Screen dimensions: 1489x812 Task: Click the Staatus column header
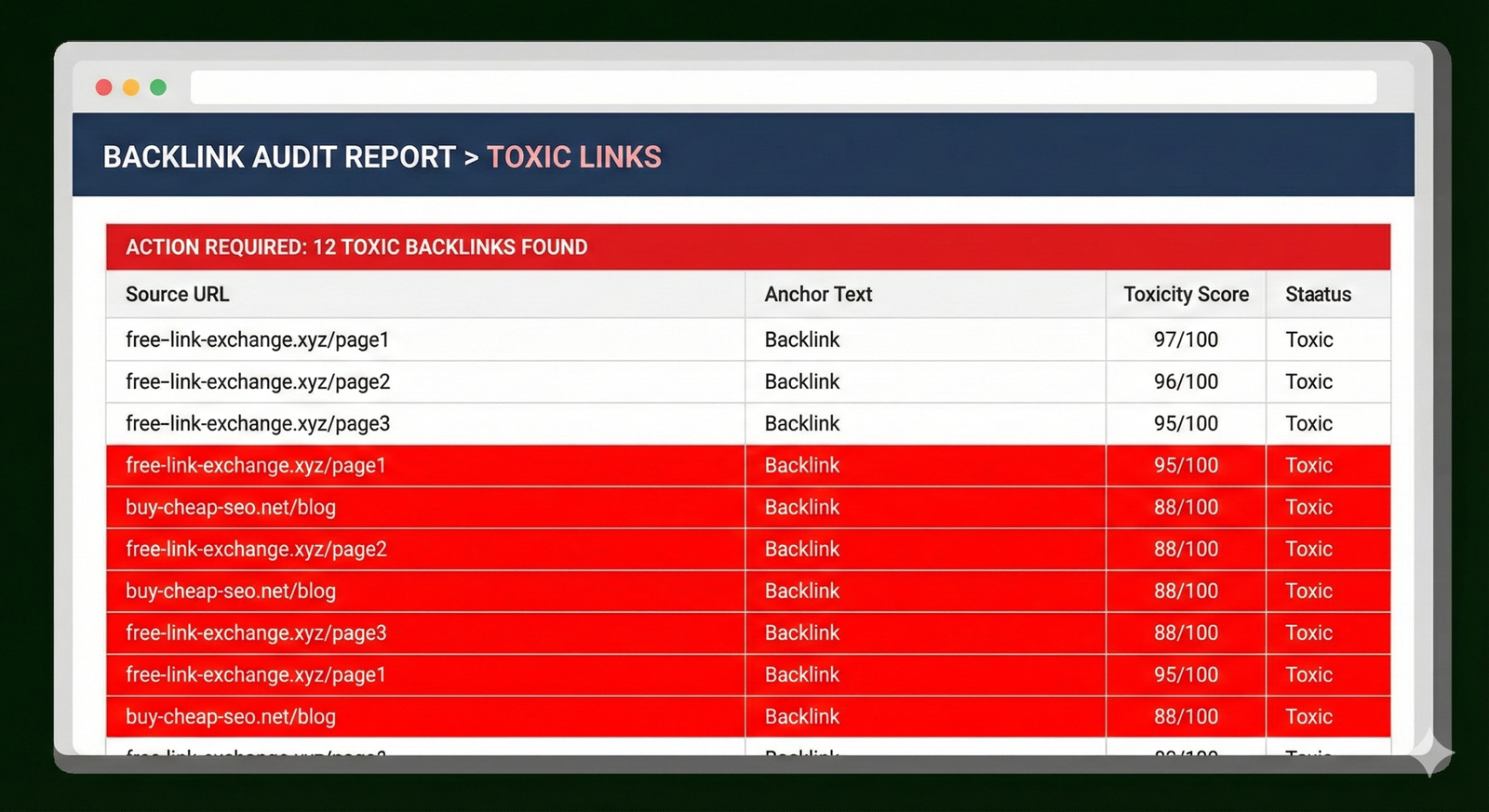1318,295
